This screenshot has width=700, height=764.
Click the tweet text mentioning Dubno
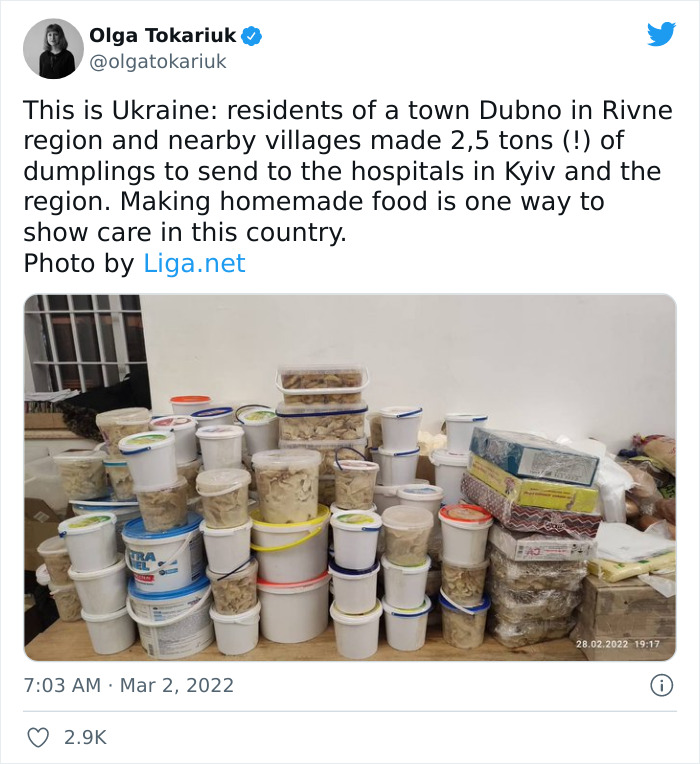click(x=348, y=171)
